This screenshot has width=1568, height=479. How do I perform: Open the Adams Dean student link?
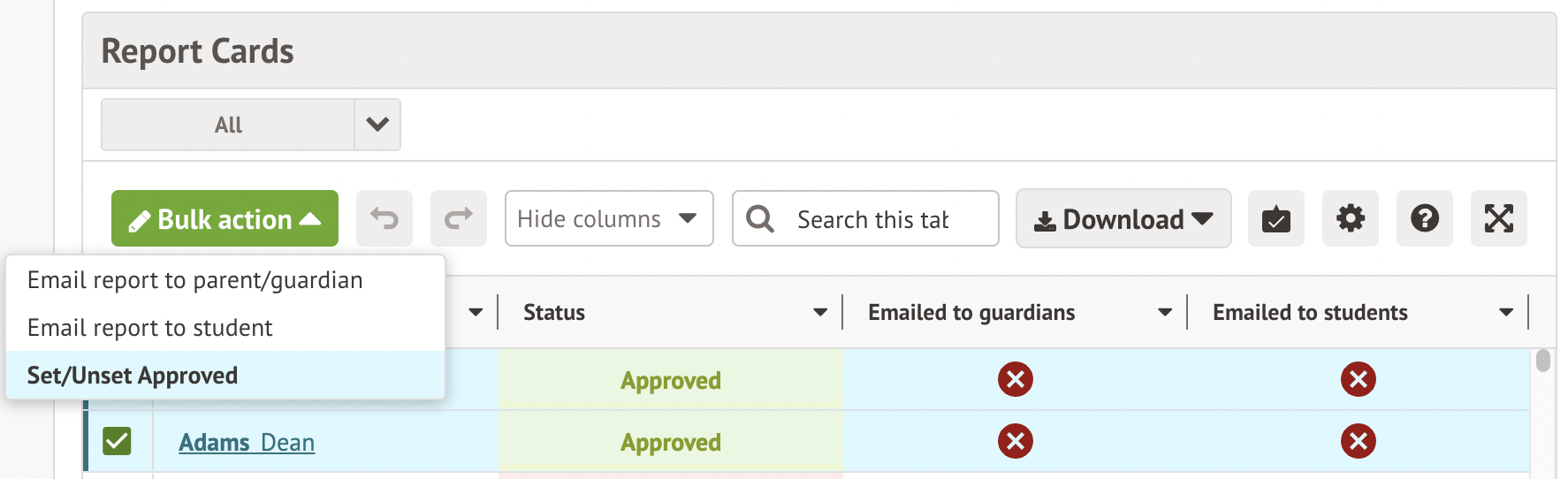pos(247,442)
